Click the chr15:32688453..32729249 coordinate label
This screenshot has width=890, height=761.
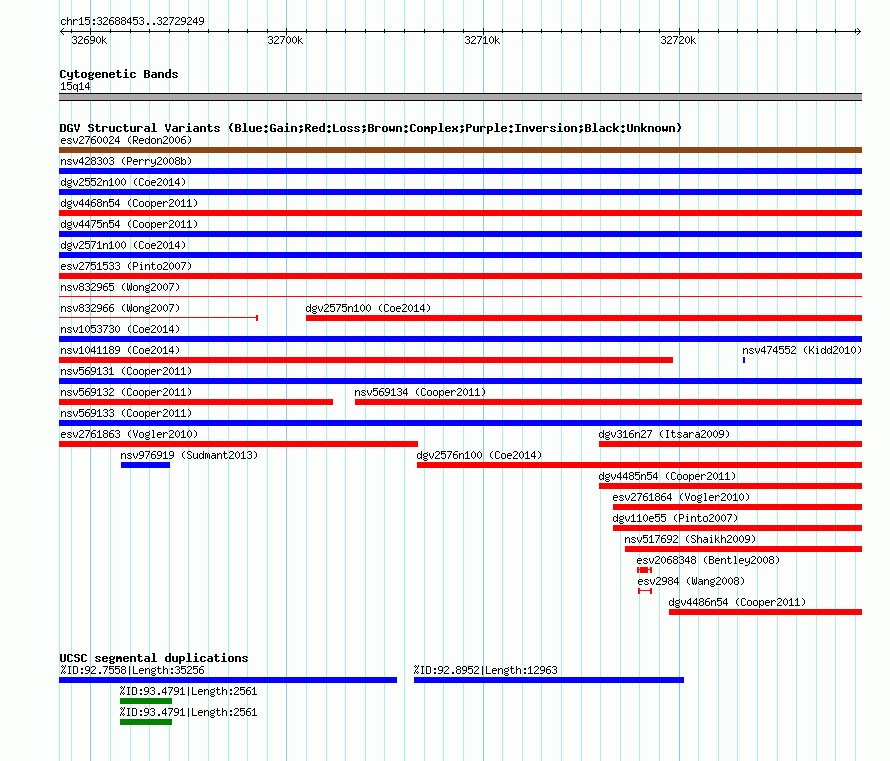(132, 21)
